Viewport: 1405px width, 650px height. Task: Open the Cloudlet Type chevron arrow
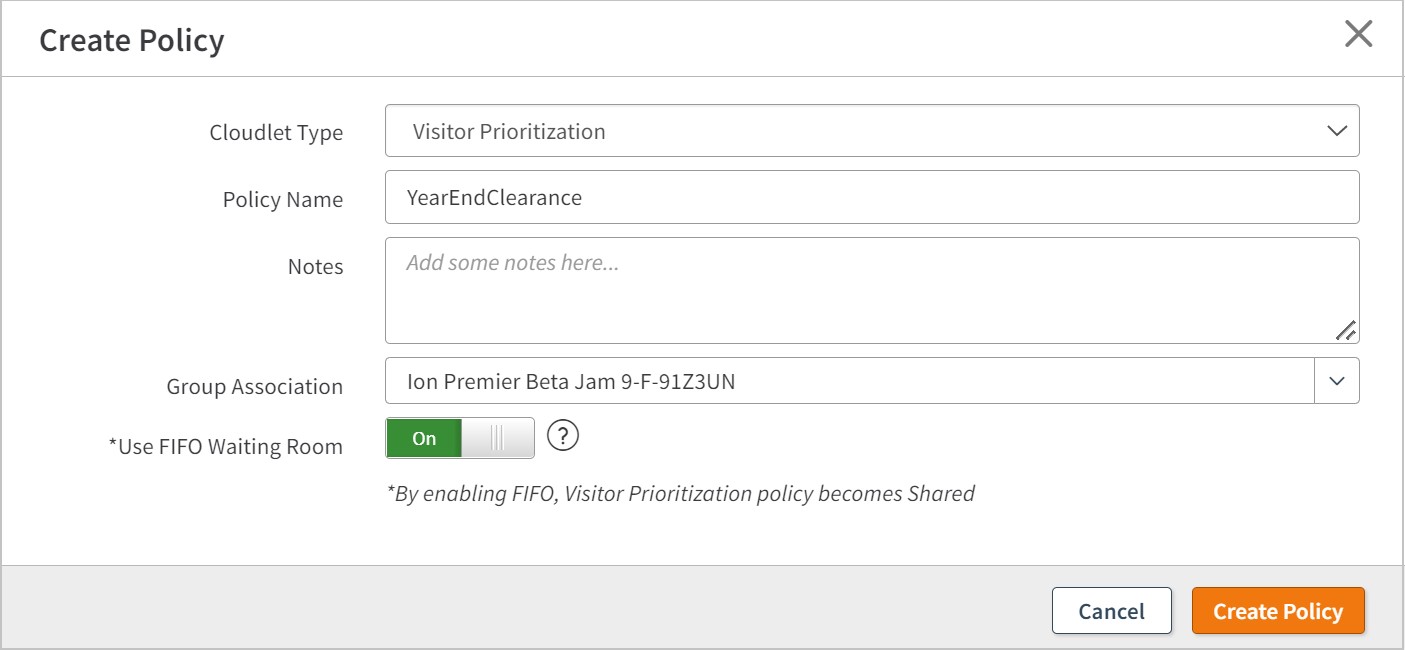1336,131
